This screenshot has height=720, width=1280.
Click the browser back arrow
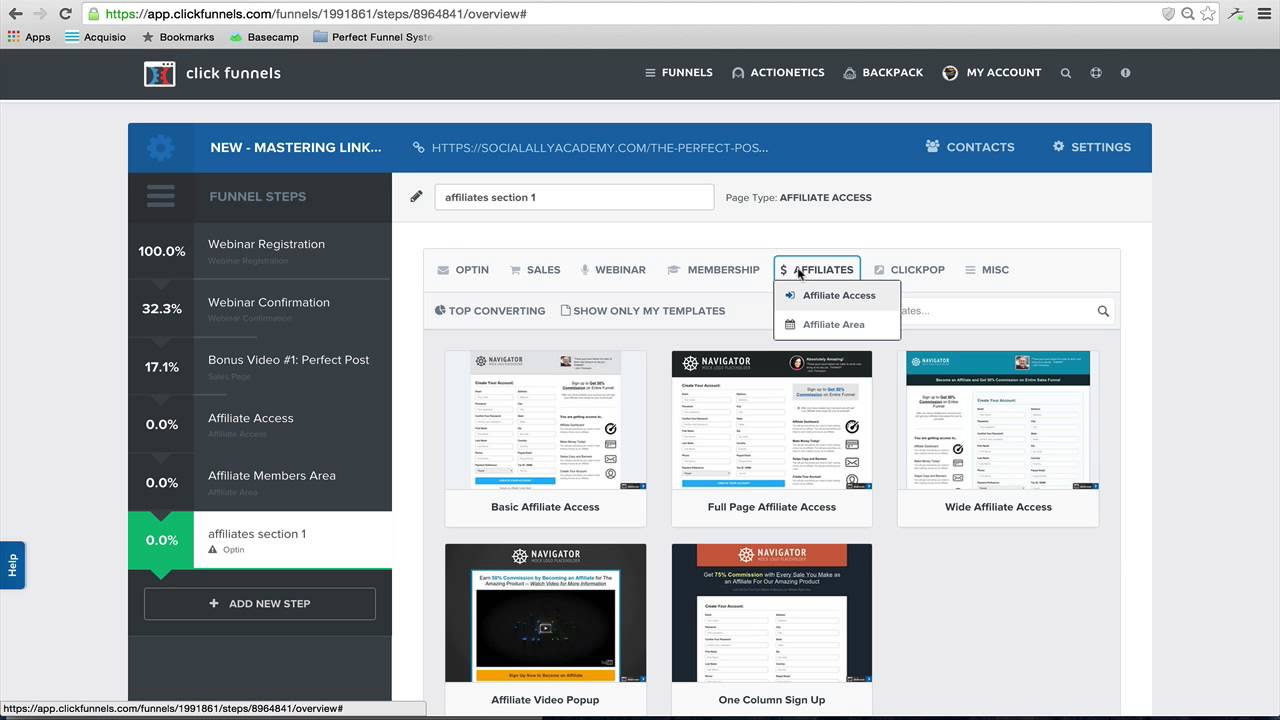pyautogui.click(x=15, y=14)
